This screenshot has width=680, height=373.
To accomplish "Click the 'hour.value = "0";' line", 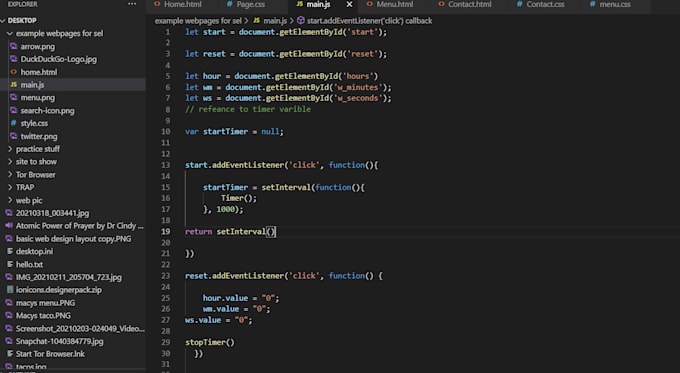I will point(241,298).
